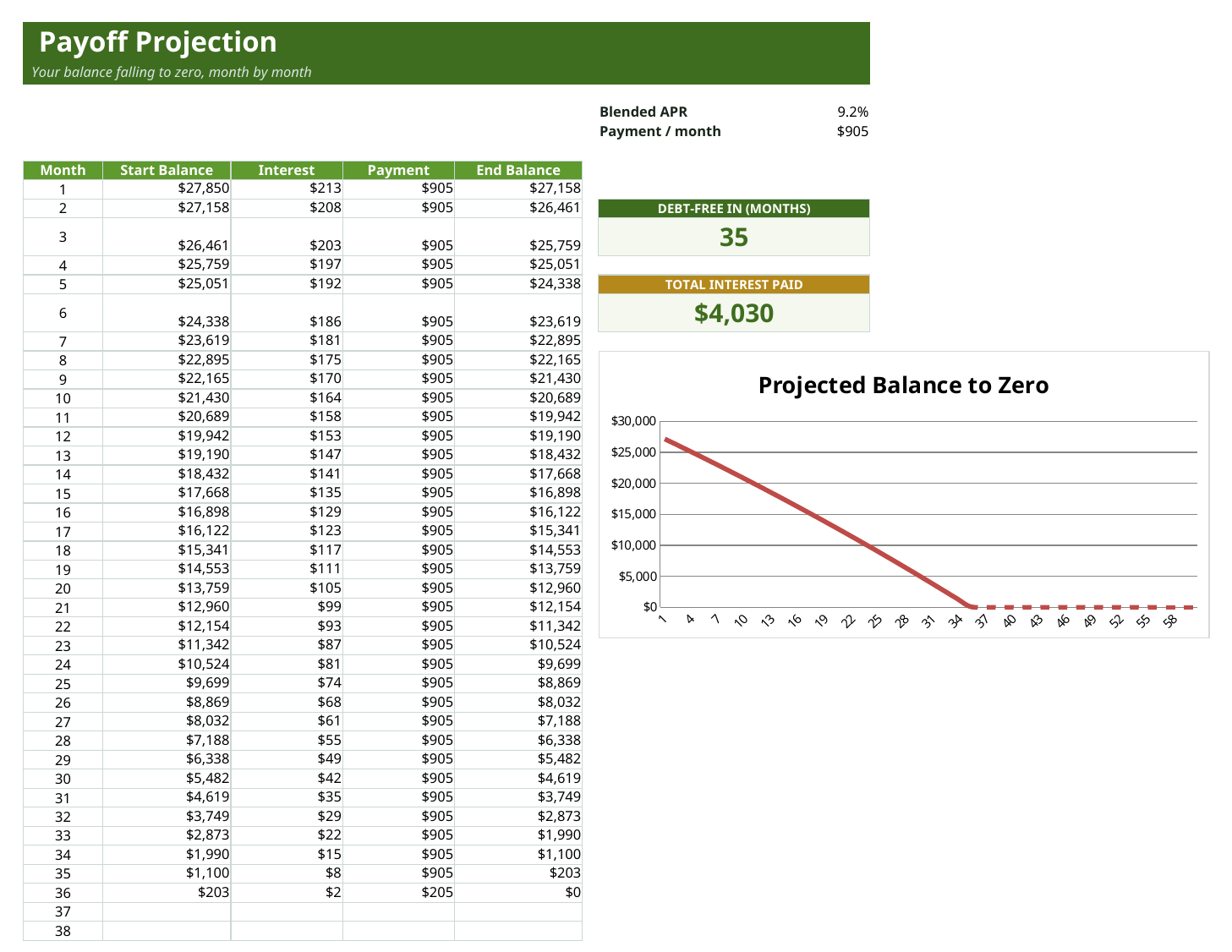Click the Month column header

click(63, 170)
